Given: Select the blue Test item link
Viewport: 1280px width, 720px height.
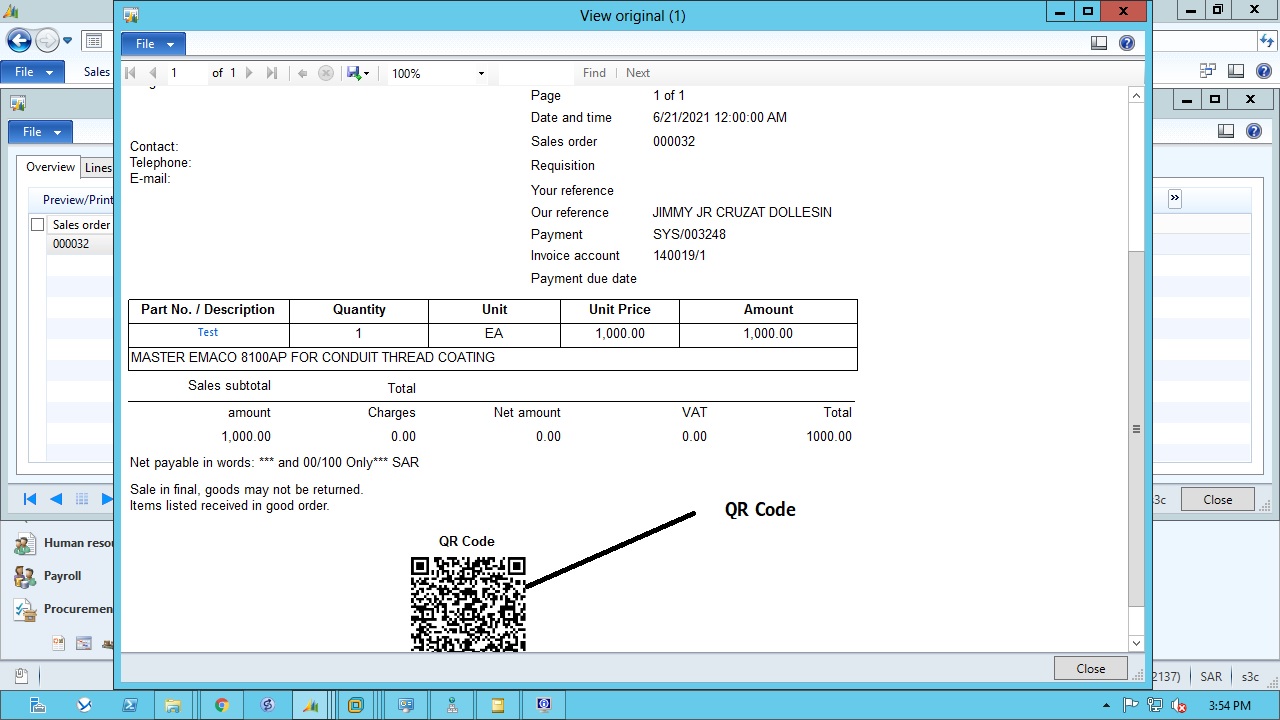Looking at the screenshot, I should pos(207,332).
